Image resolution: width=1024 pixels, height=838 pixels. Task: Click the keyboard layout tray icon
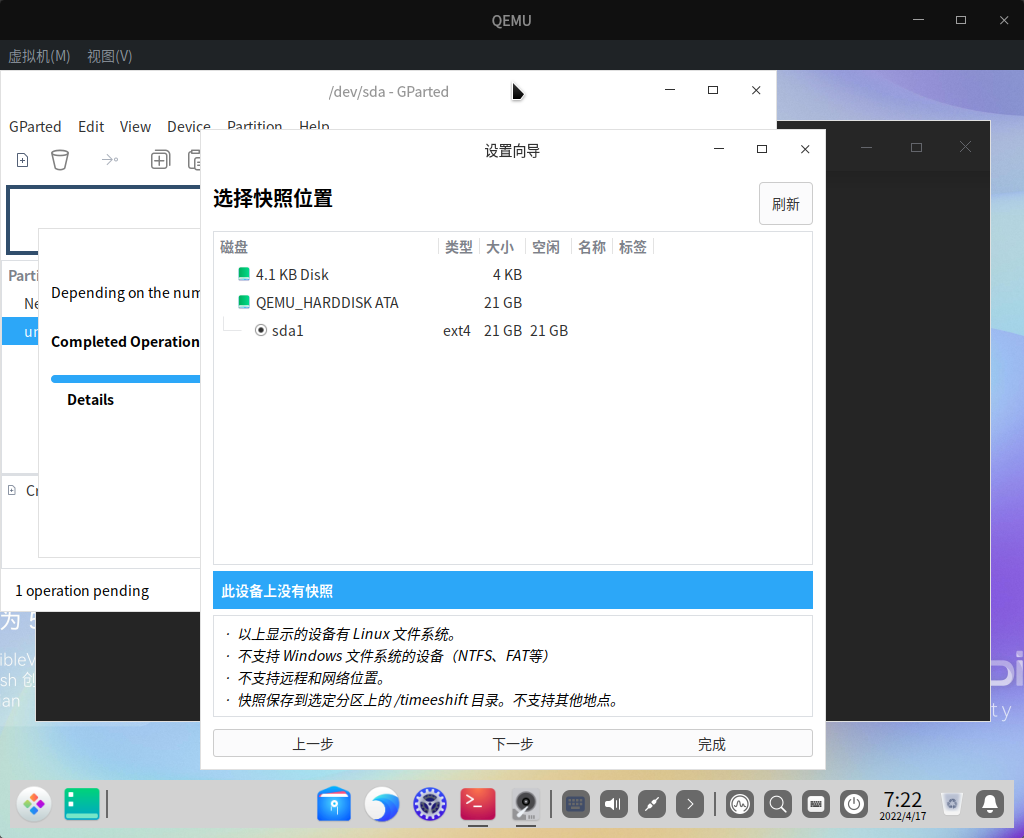pyautogui.click(x=816, y=804)
